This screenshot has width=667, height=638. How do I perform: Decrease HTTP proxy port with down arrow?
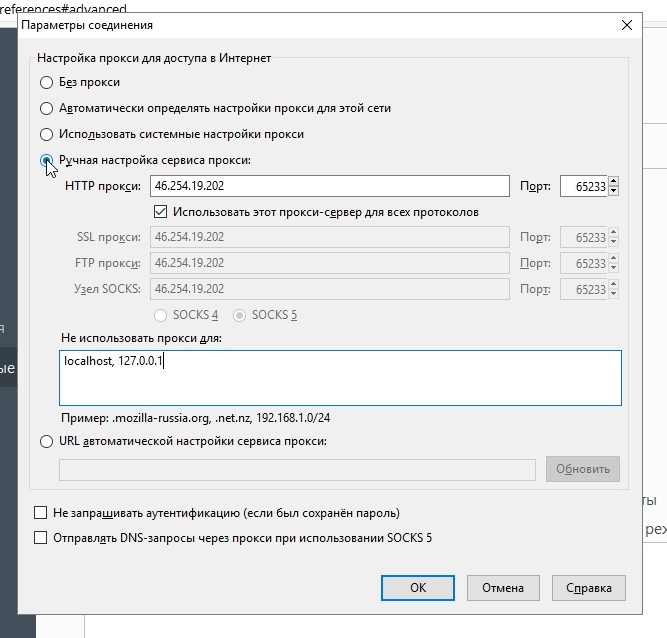(x=613, y=191)
